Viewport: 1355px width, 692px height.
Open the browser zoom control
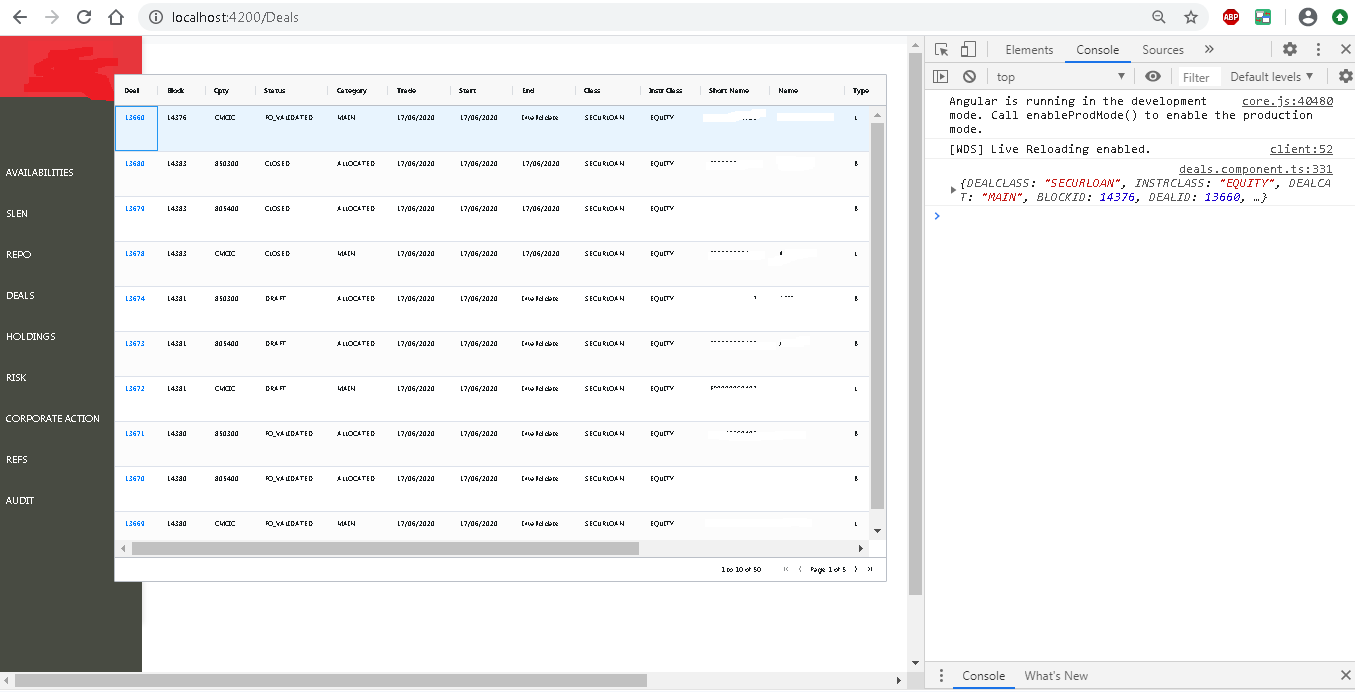[x=1159, y=17]
